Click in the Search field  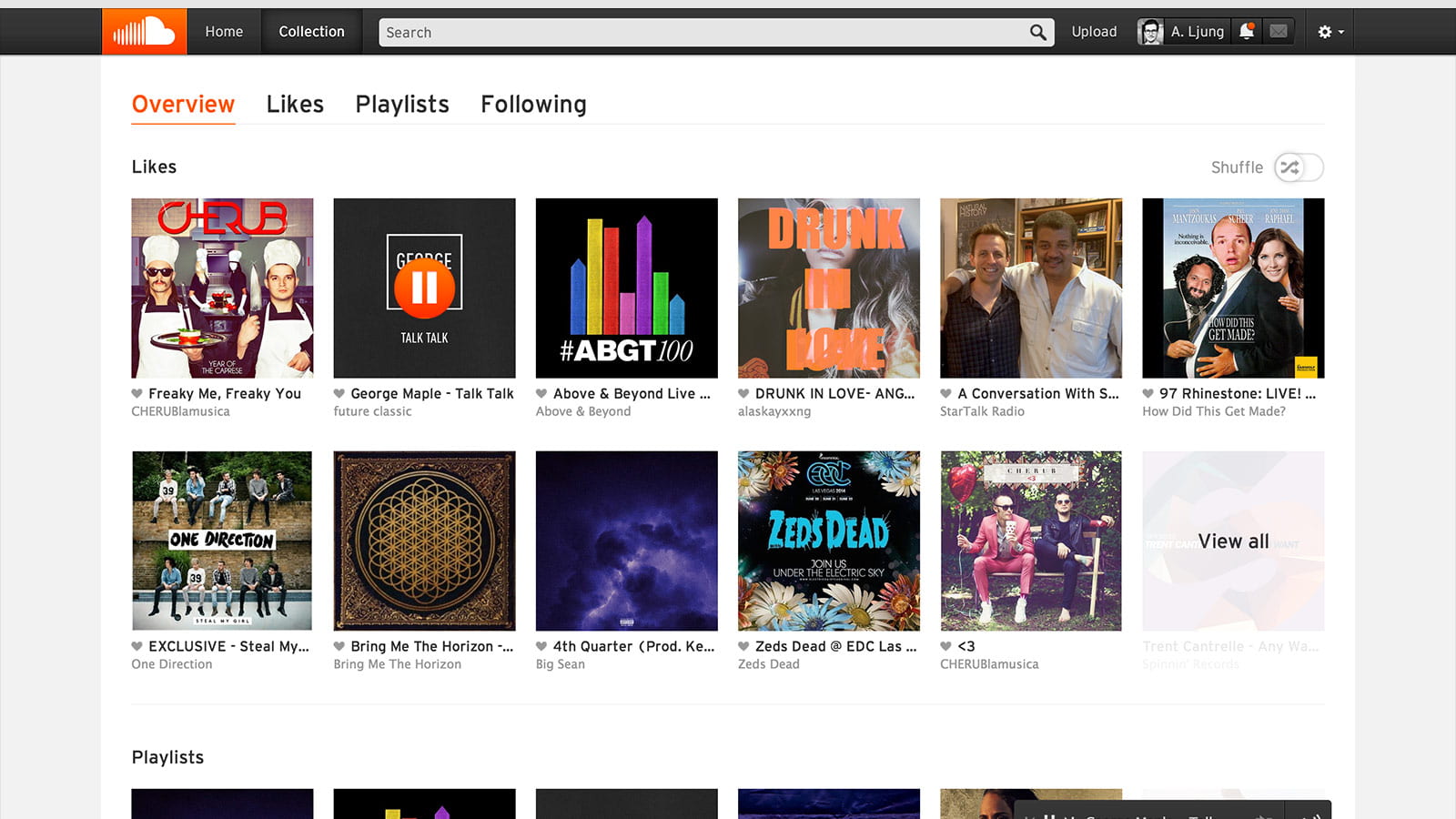coord(701,33)
